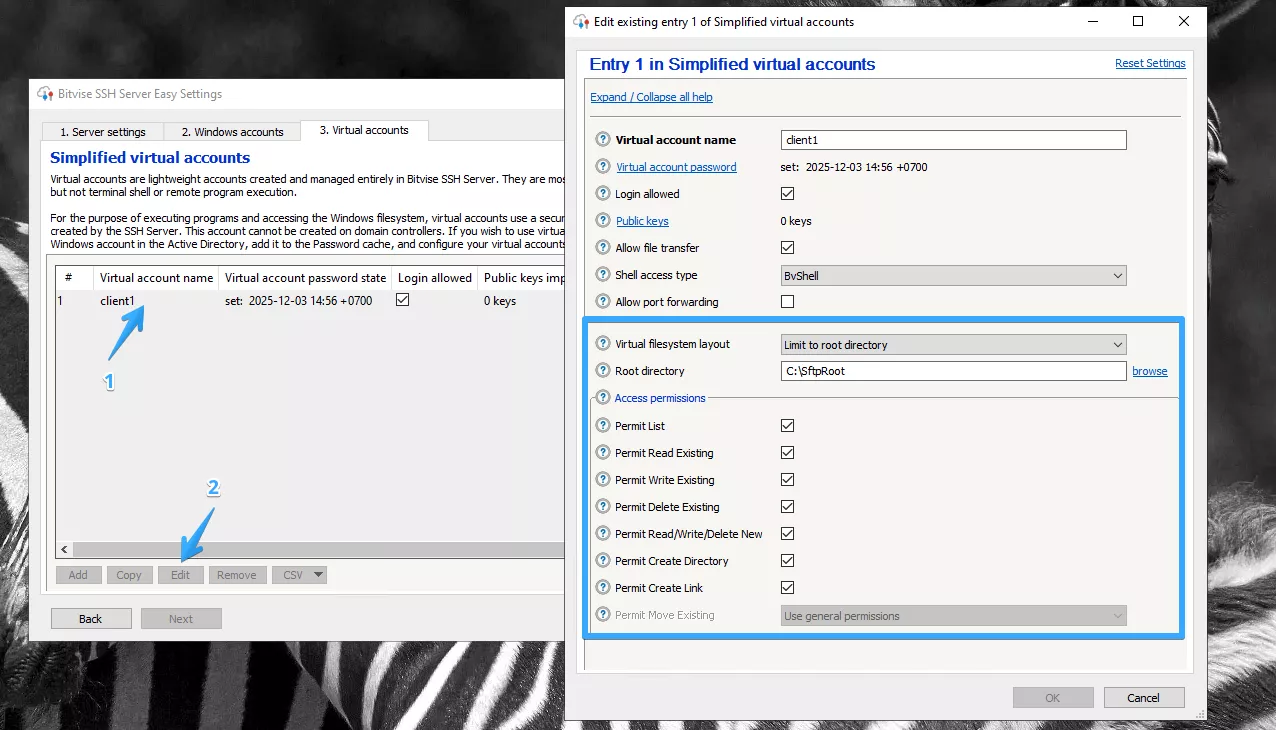Click the Reset Settings link
This screenshot has height=730, width=1276.
(1150, 63)
